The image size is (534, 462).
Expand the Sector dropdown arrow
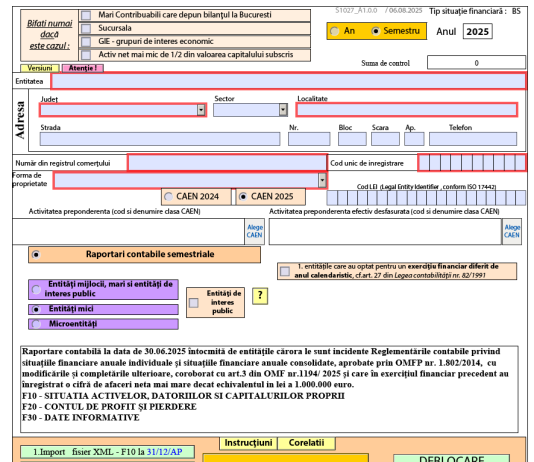(283, 110)
